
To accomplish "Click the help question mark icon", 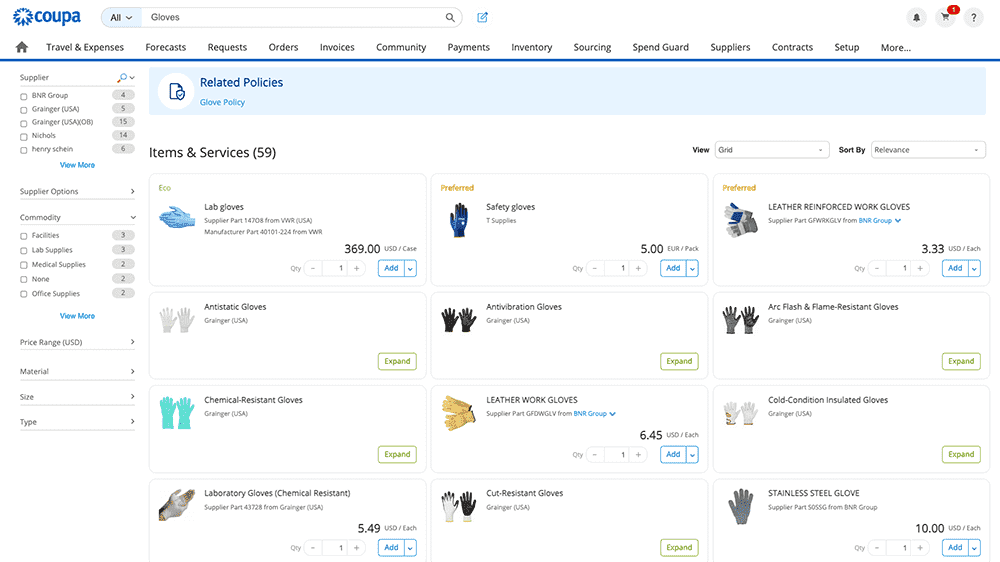I will pyautogui.click(x=974, y=18).
